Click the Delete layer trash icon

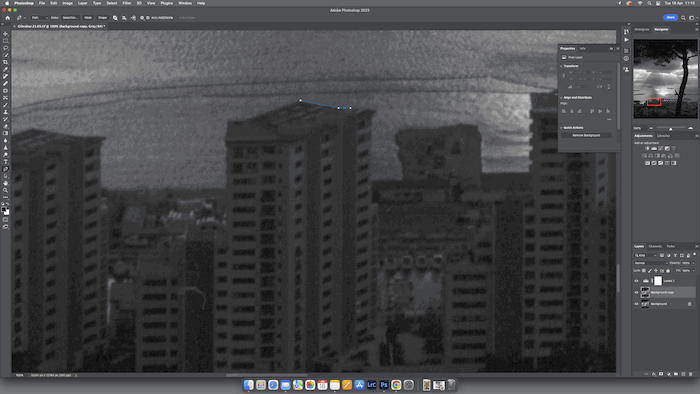click(x=691, y=374)
